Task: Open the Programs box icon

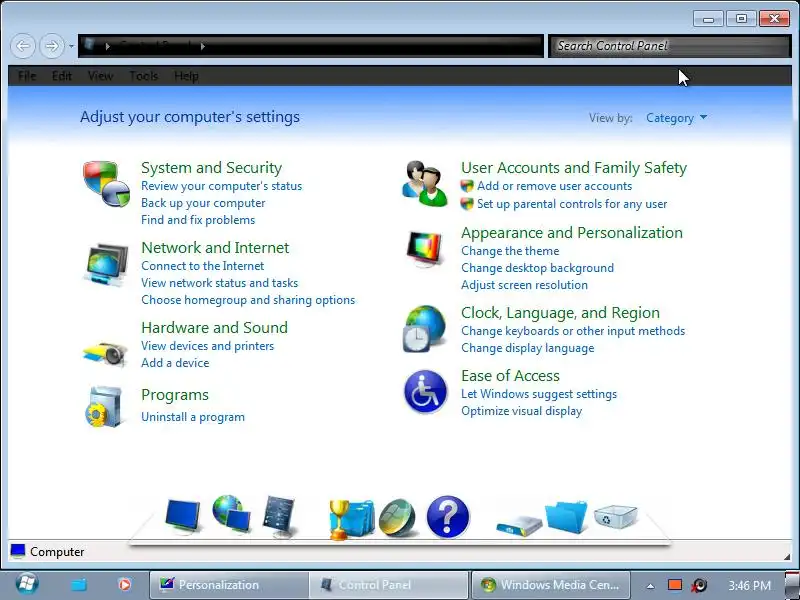Action: (105, 407)
